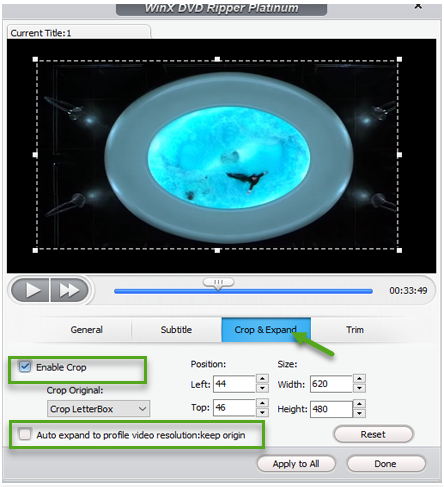
Task: Click the top-center crop handle
Action: point(217,59)
